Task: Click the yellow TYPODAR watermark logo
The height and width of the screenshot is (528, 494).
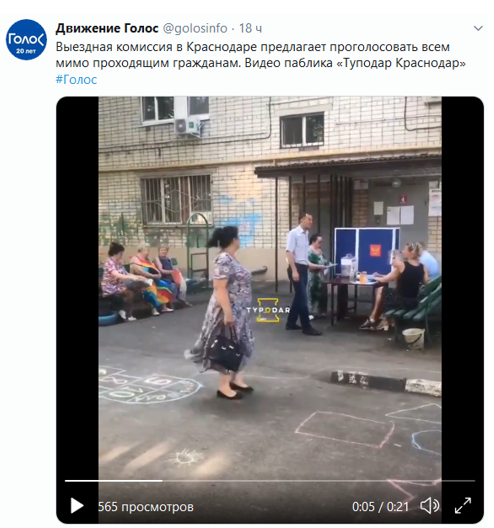Action: tap(268, 310)
